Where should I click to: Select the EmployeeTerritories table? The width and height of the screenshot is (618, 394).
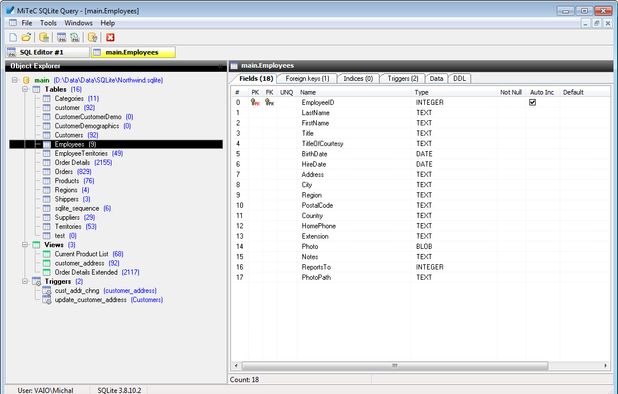click(x=89, y=153)
